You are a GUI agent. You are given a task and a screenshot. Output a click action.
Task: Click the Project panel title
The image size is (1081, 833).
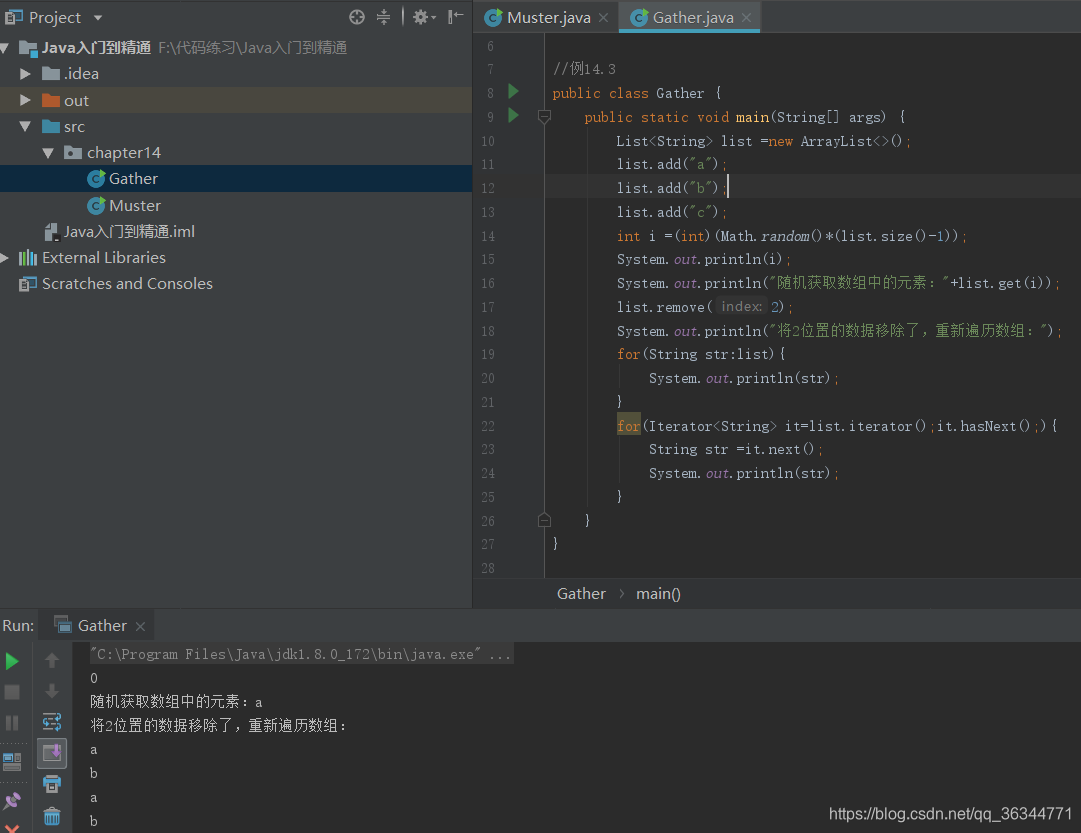click(54, 17)
